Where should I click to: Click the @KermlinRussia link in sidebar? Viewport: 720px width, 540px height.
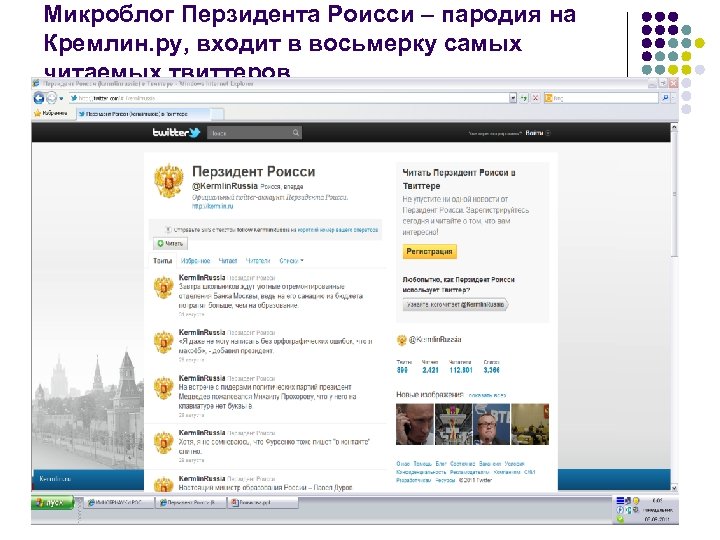[435, 339]
